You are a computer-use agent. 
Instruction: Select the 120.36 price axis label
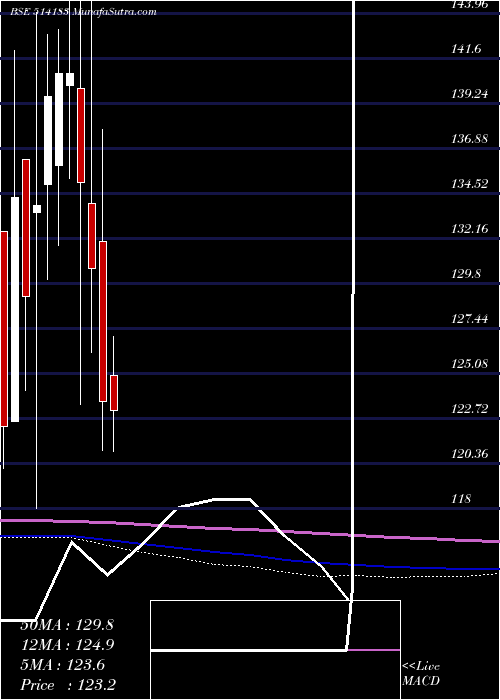tap(469, 454)
